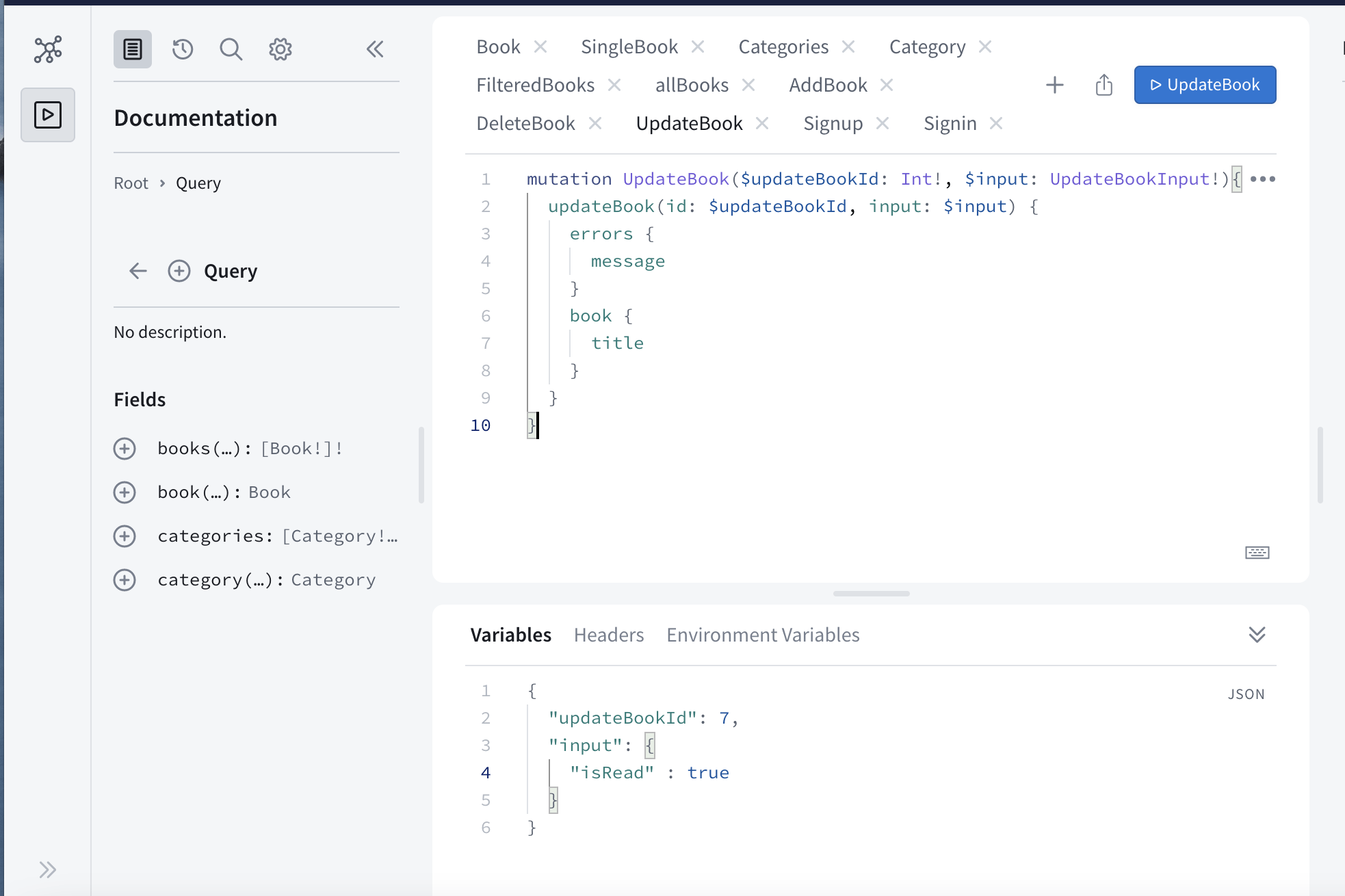Open the settings gear icon
This screenshot has height=896, width=1345.
coord(280,49)
